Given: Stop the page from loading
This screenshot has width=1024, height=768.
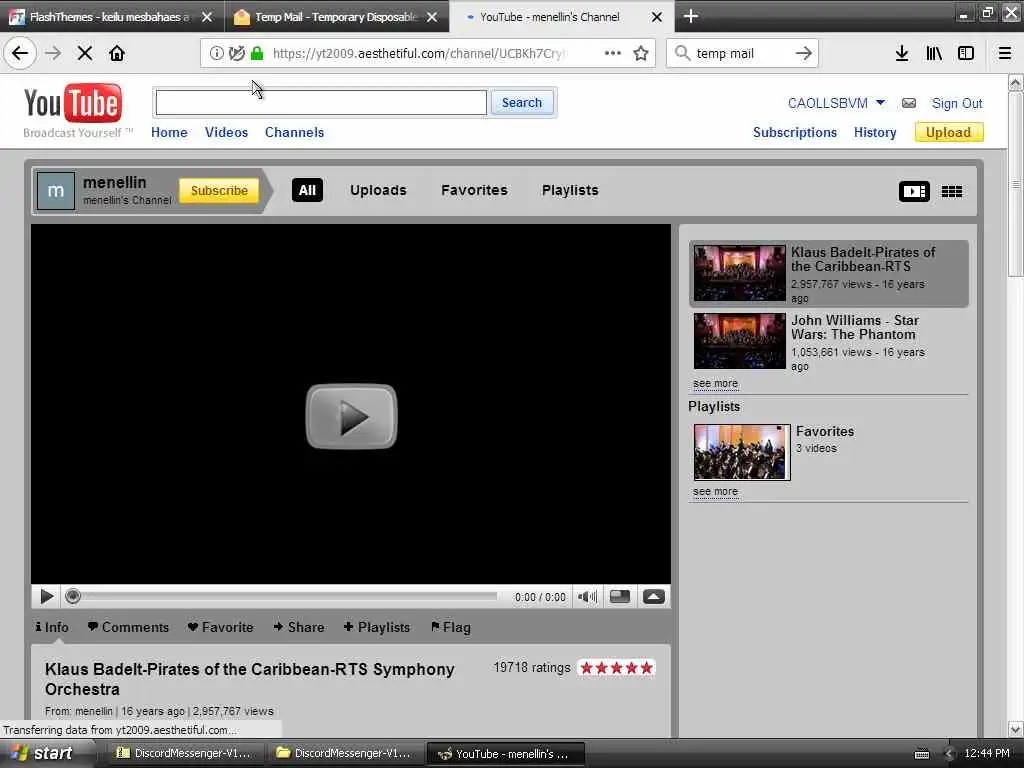Looking at the screenshot, I should tap(85, 53).
